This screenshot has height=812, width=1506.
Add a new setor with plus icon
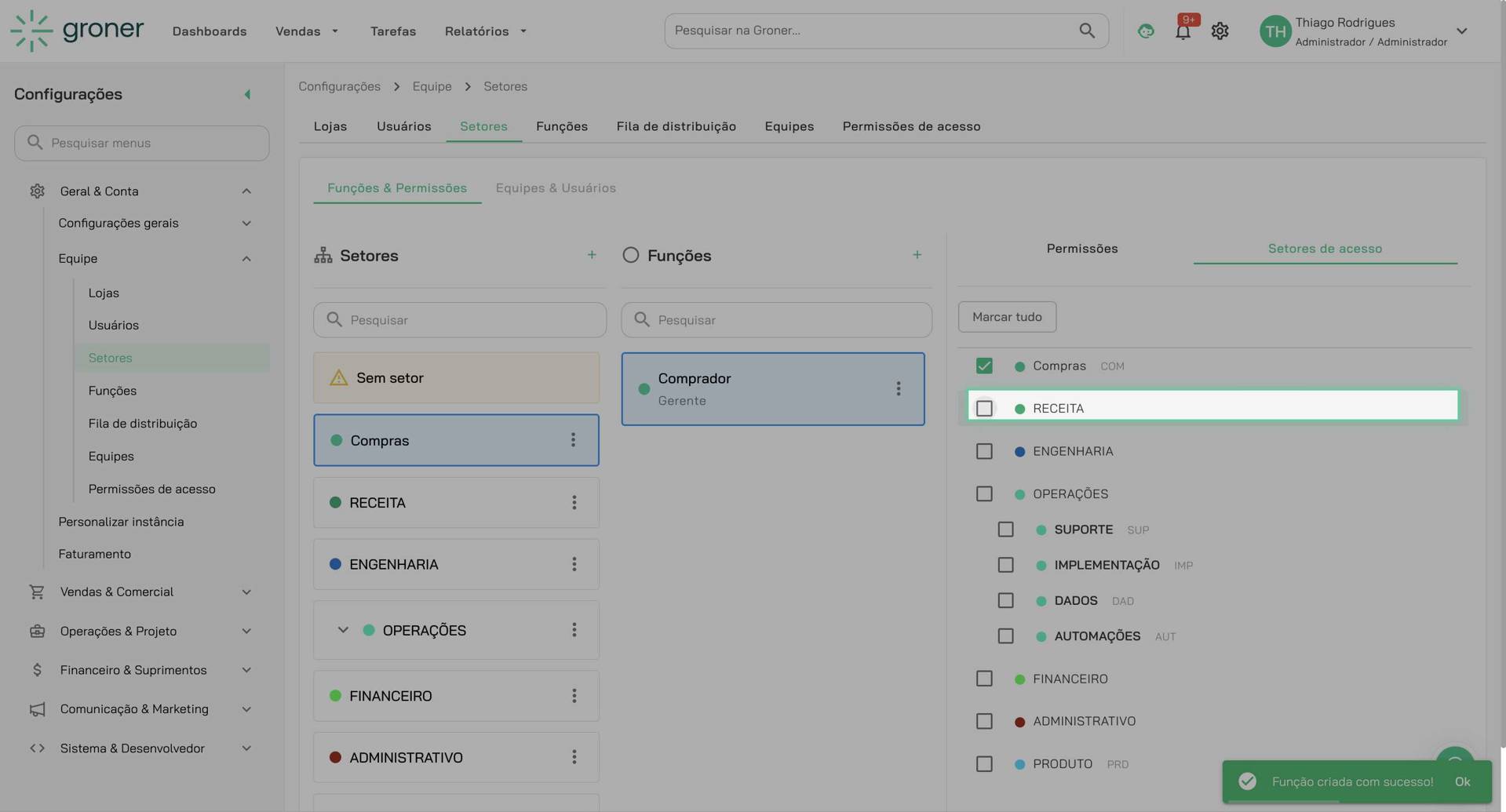[x=591, y=255]
